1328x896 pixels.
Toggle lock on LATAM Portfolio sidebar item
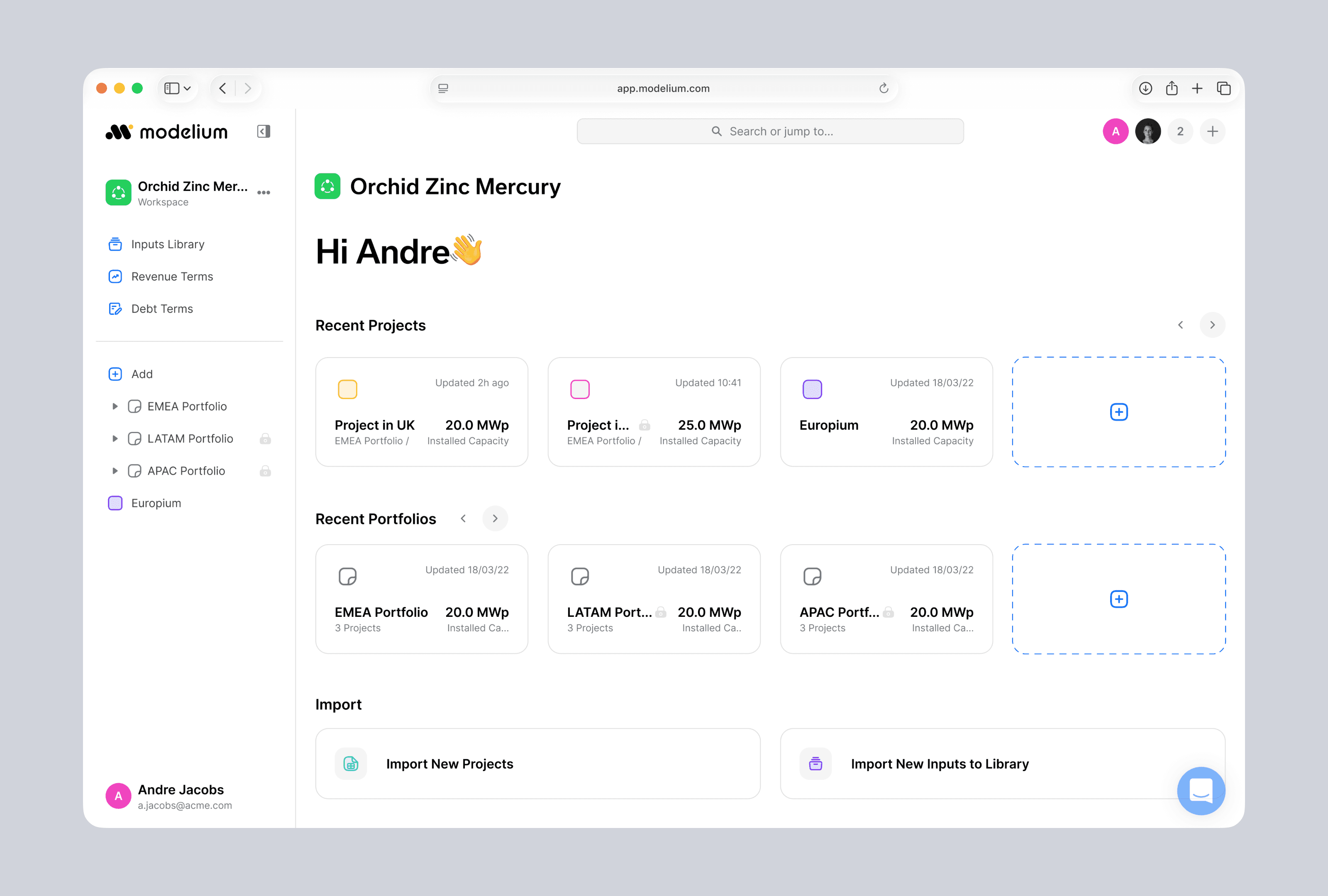[x=265, y=438]
